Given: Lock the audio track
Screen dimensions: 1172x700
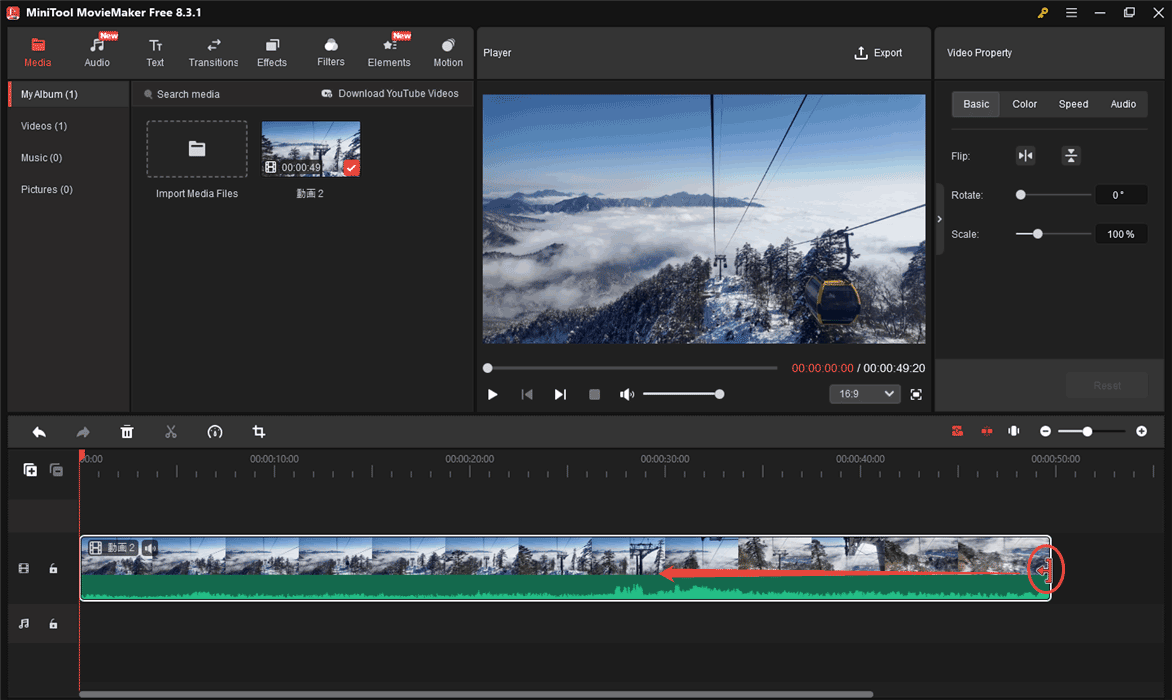Looking at the screenshot, I should [53, 623].
